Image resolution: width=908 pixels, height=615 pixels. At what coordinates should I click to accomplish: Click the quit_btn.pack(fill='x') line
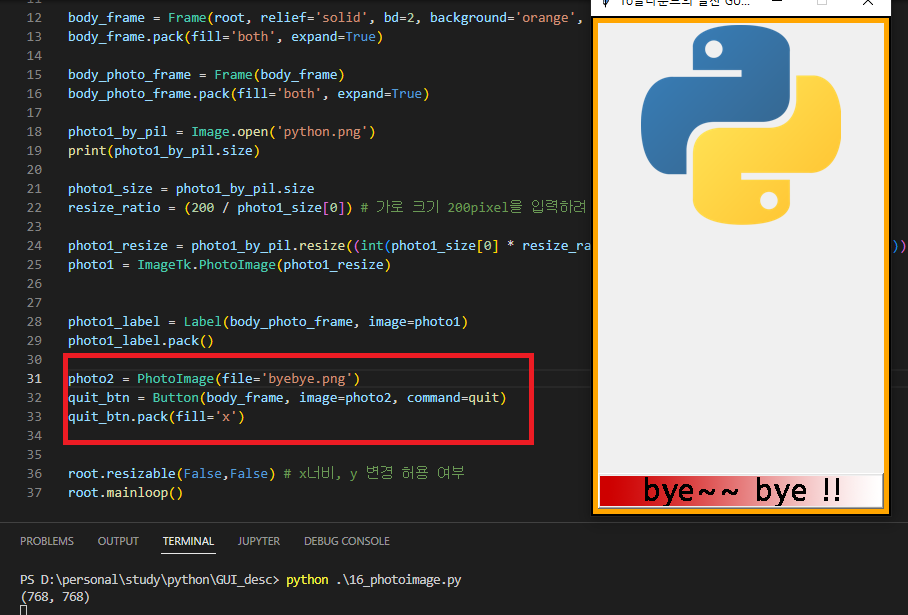tap(156, 417)
